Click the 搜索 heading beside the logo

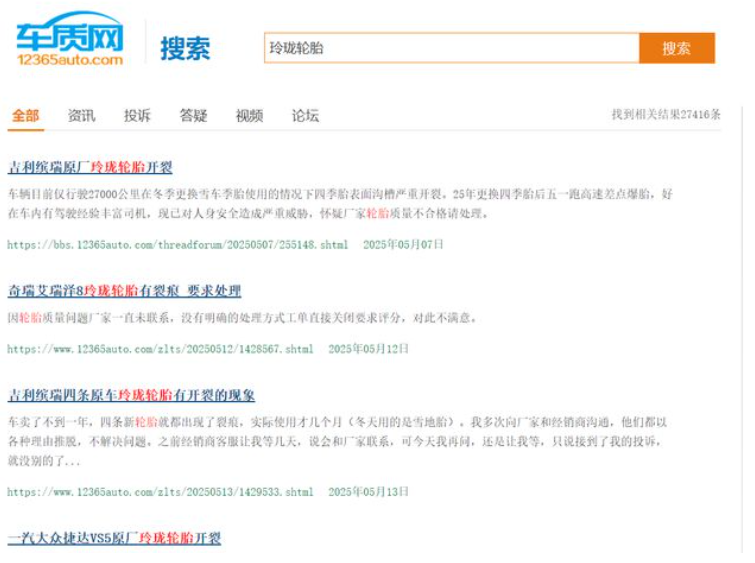click(185, 48)
